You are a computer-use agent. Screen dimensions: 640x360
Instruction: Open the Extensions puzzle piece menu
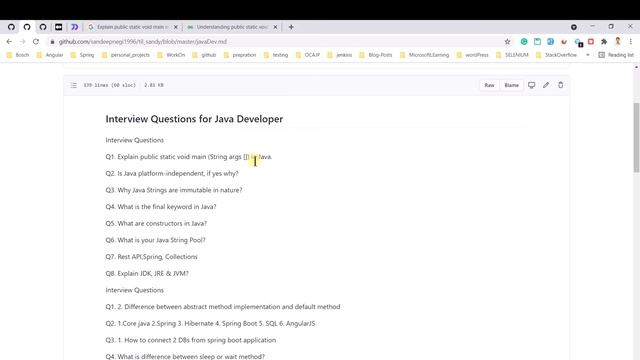point(604,42)
